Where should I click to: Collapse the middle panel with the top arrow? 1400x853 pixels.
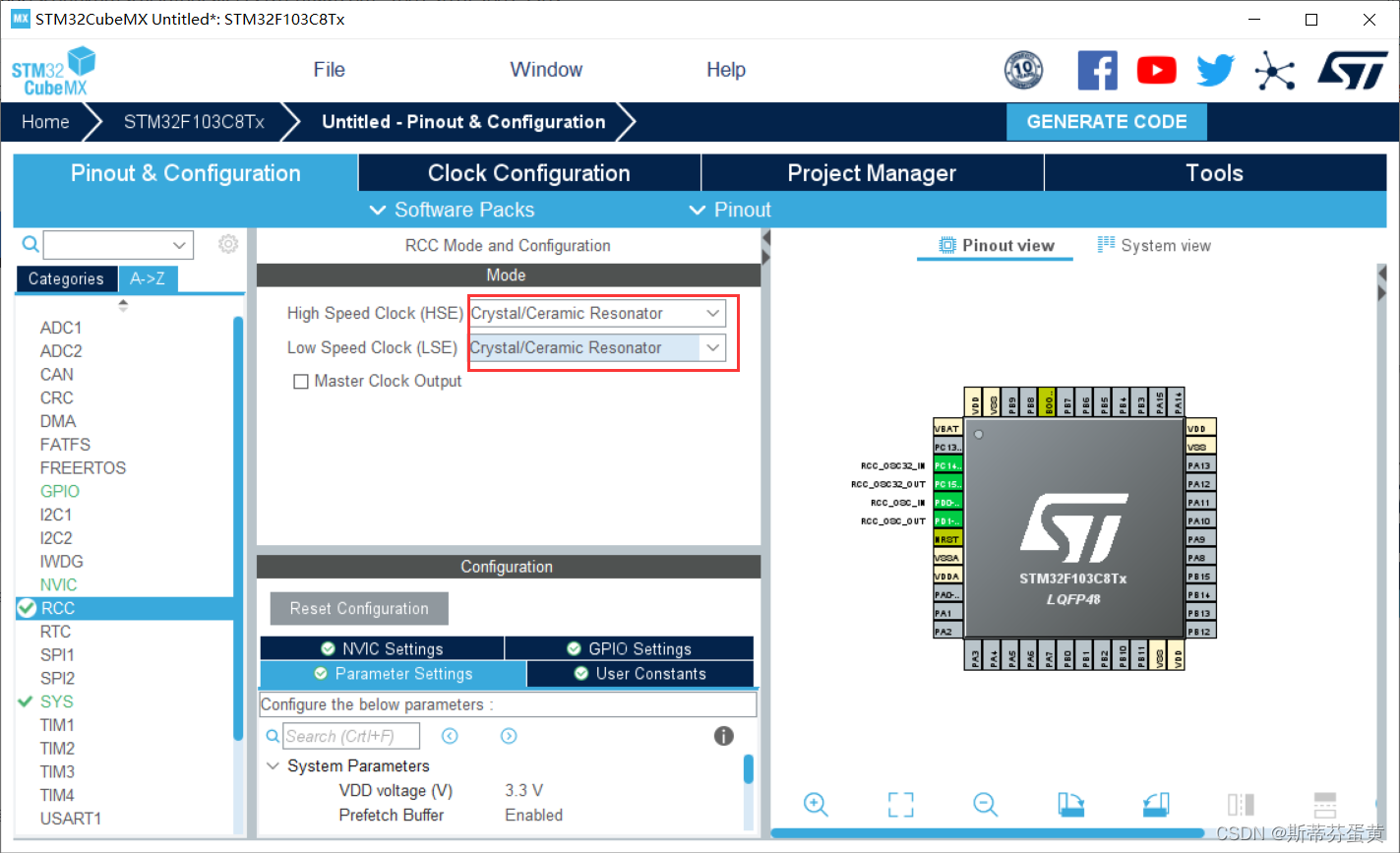765,240
